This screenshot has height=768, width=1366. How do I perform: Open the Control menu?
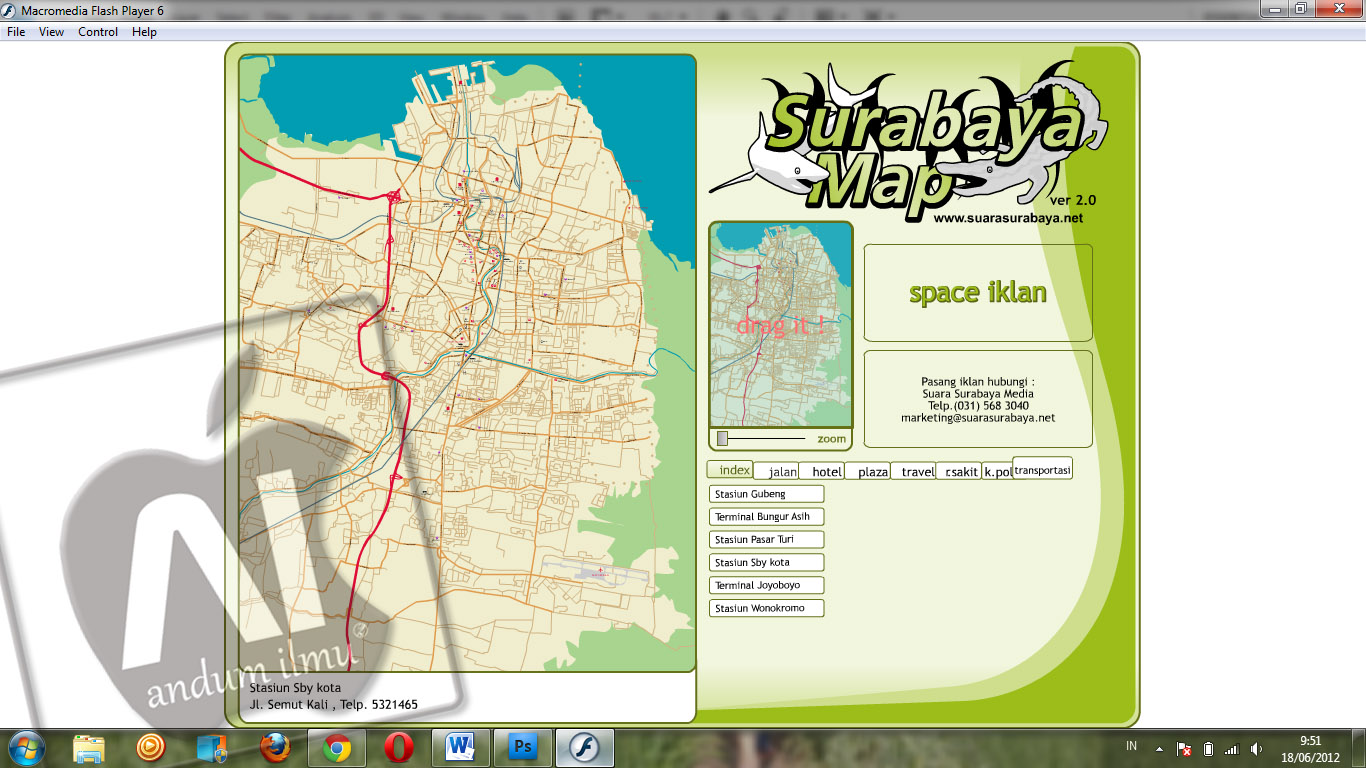pyautogui.click(x=97, y=31)
